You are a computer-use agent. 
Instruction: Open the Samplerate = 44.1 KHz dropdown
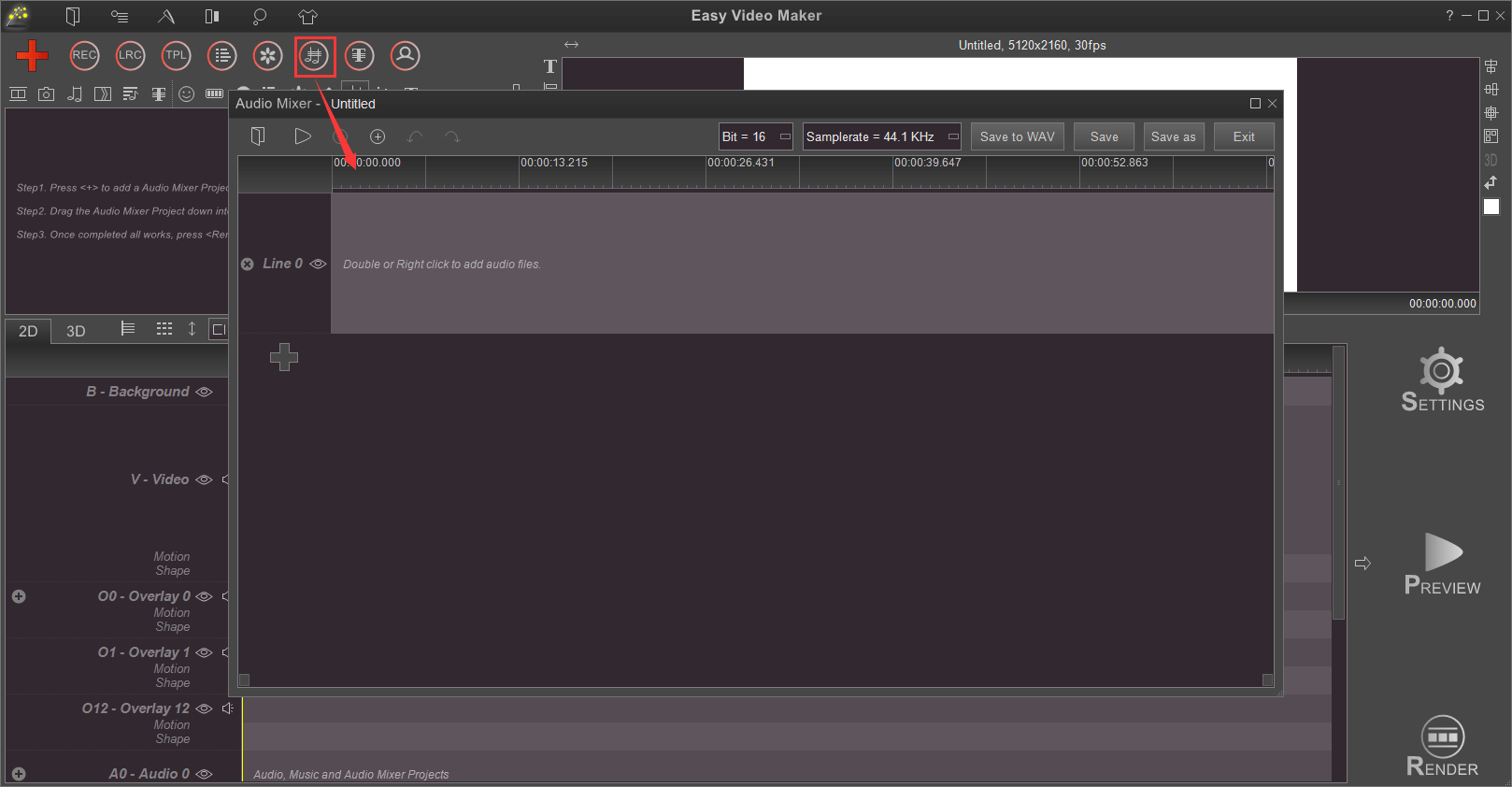(882, 136)
